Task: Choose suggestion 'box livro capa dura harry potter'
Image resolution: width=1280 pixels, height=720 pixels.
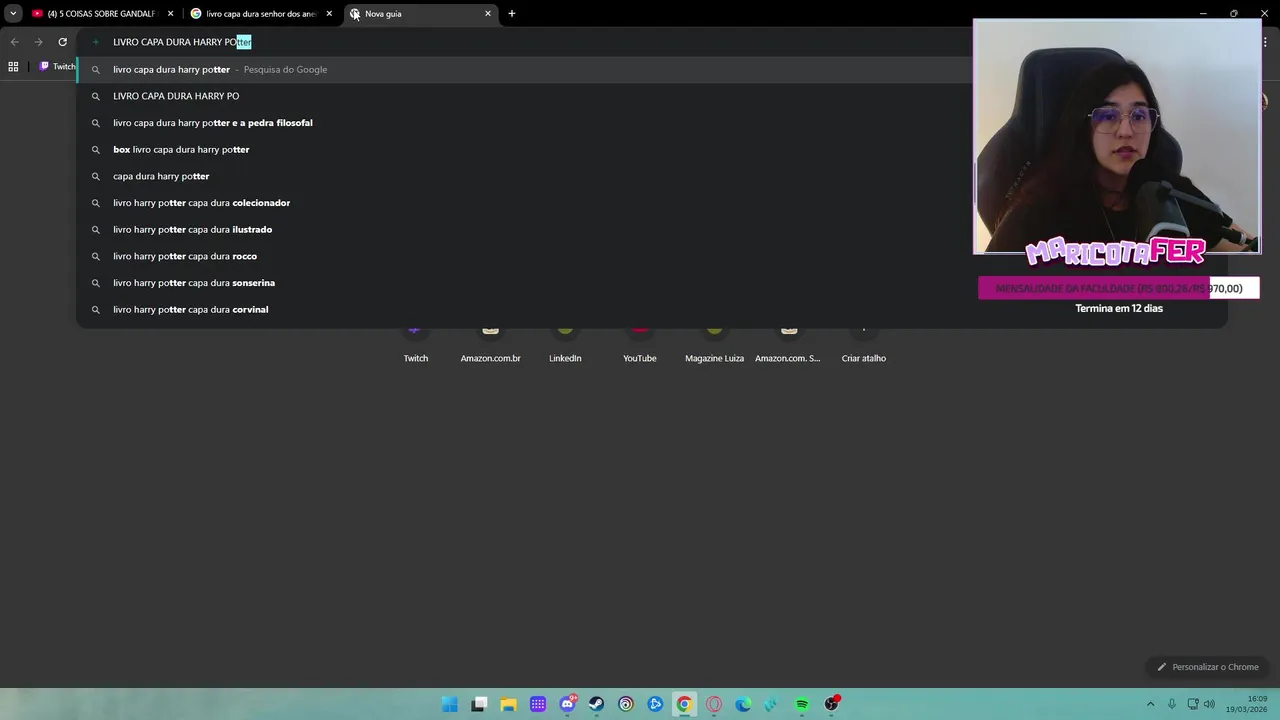Action: 524,150
